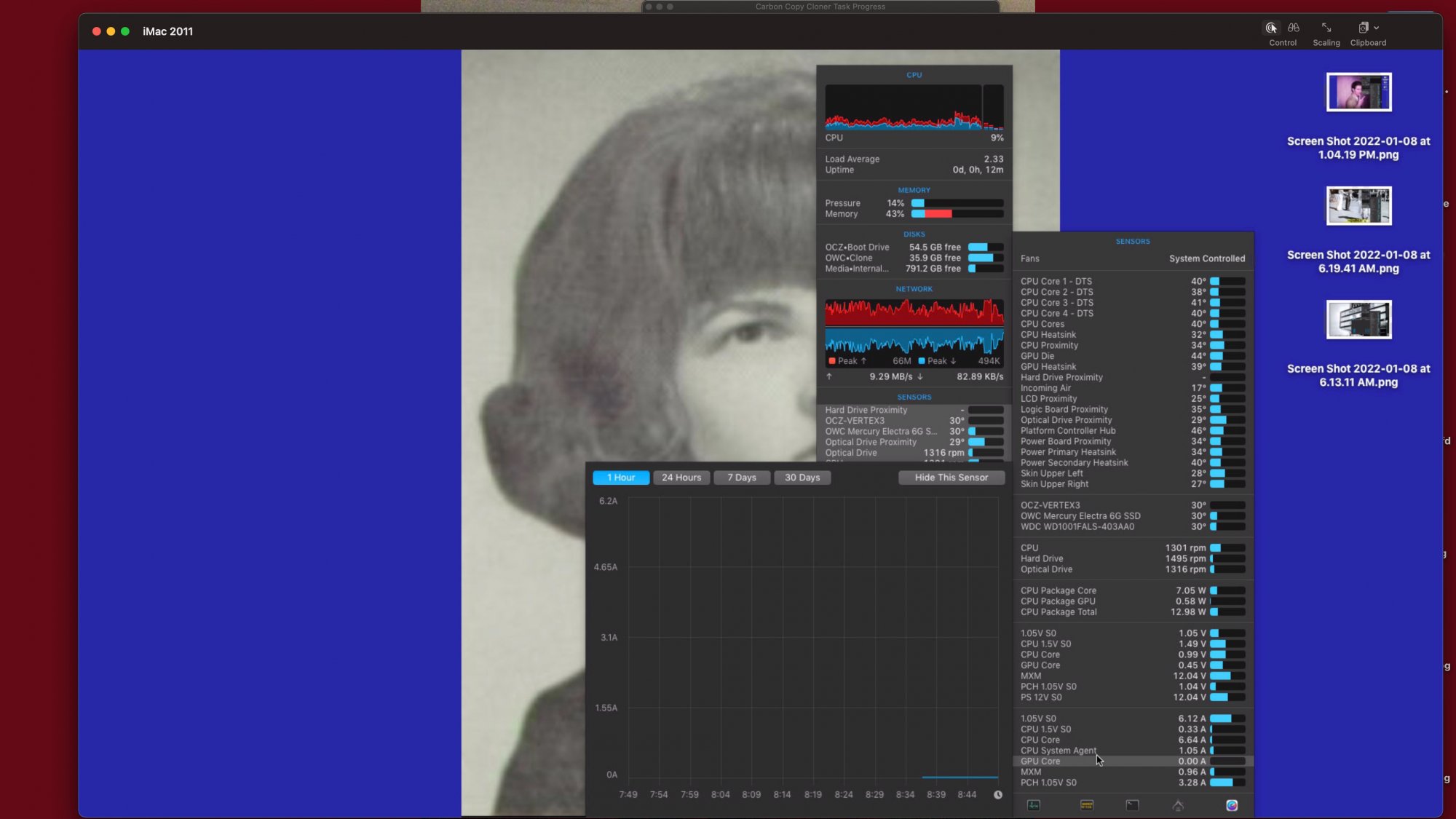This screenshot has width=1456, height=819.
Task: Show the 7 Days graph range
Action: [x=742, y=478]
